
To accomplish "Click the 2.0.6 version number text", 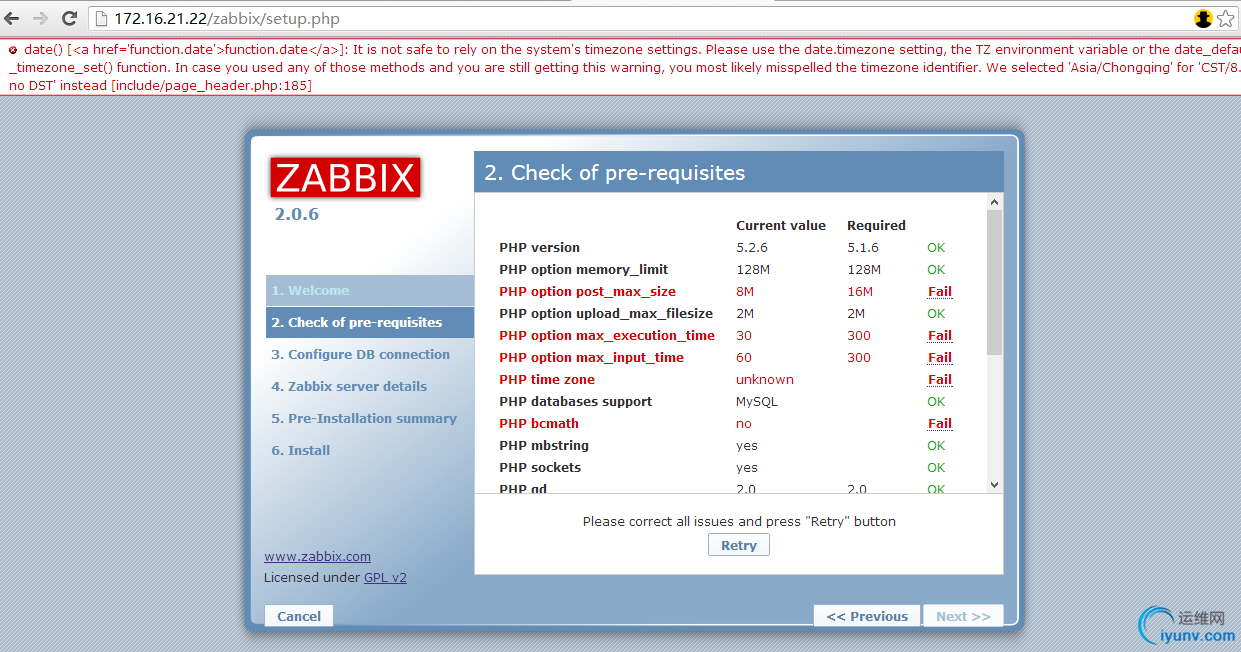I will click(297, 214).
